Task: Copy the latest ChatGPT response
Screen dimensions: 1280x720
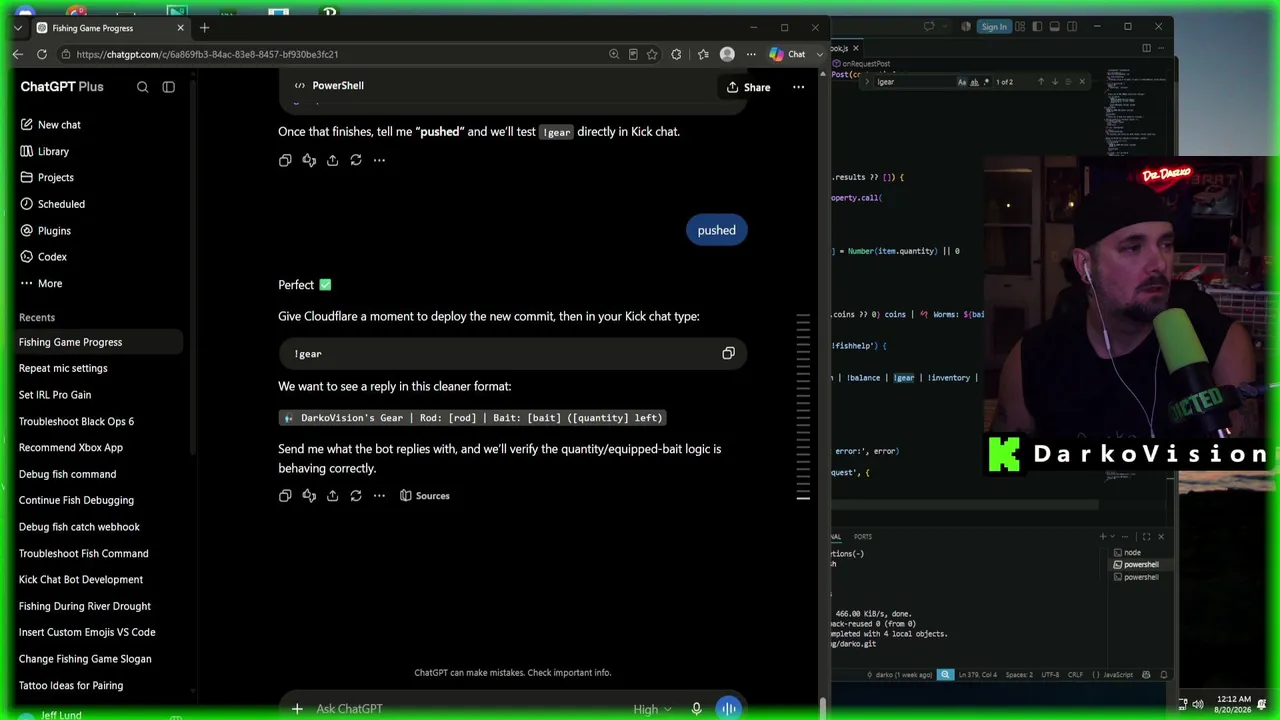Action: pyautogui.click(x=285, y=496)
